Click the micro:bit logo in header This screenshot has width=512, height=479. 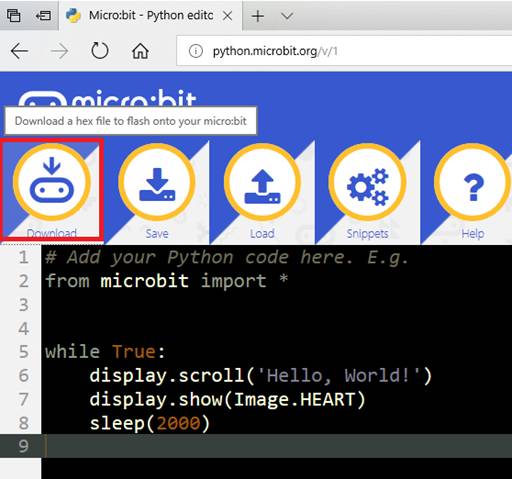pos(107,99)
